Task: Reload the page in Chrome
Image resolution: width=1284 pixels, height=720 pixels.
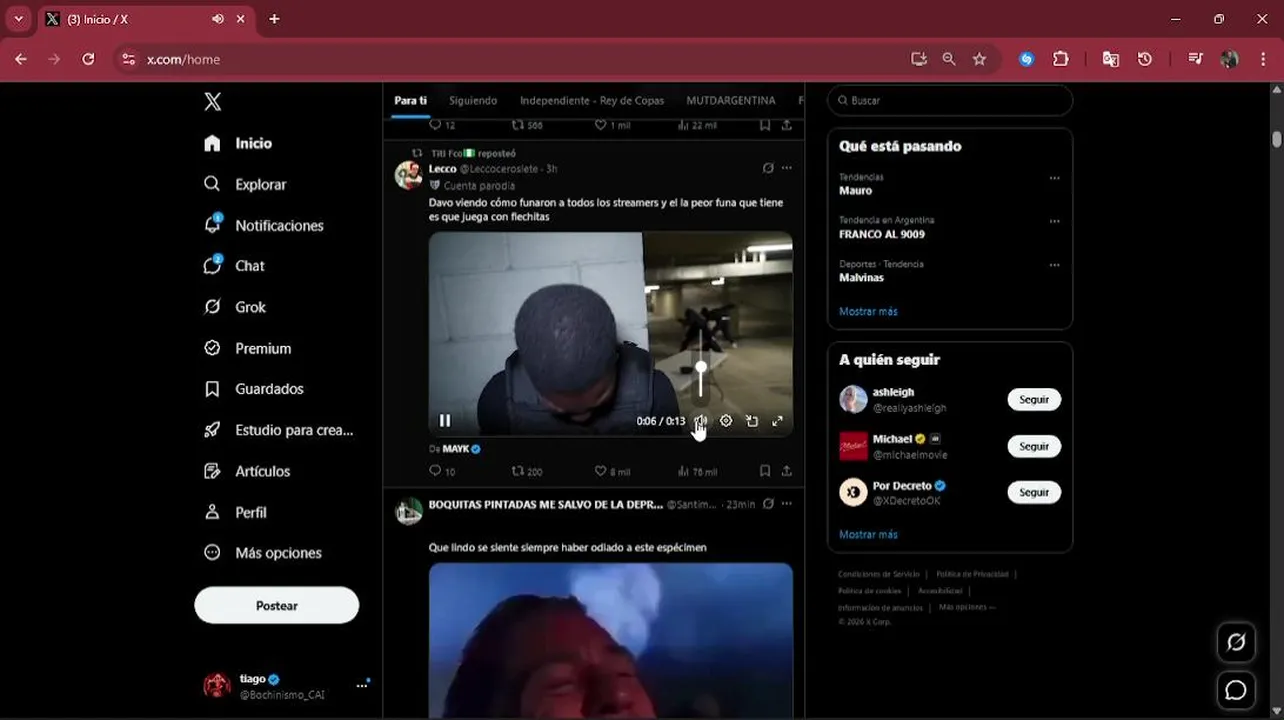Action: pyautogui.click(x=88, y=59)
